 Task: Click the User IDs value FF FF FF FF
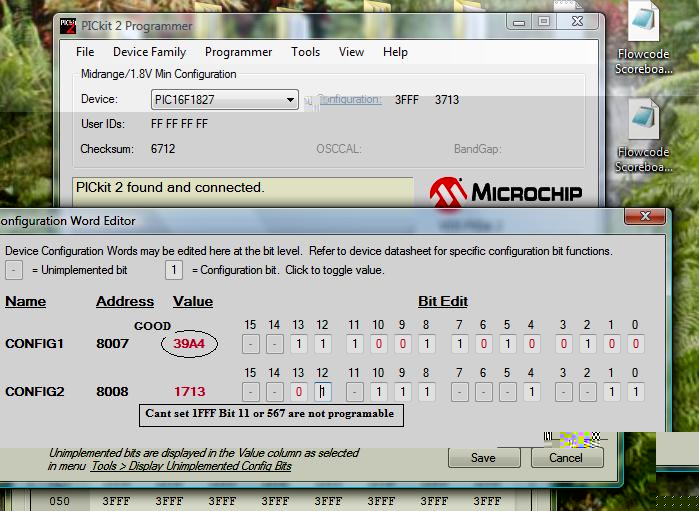point(179,124)
